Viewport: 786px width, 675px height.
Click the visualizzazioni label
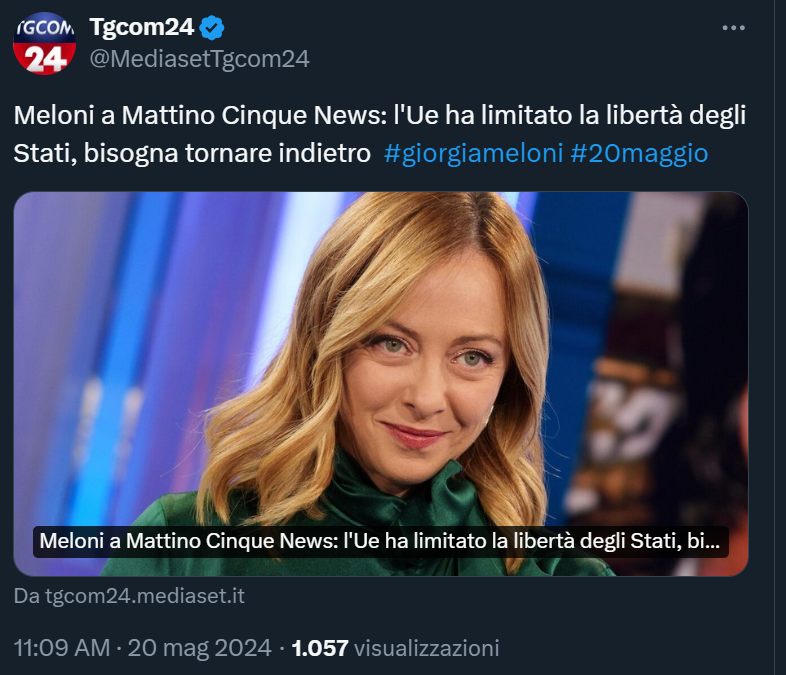(427, 648)
